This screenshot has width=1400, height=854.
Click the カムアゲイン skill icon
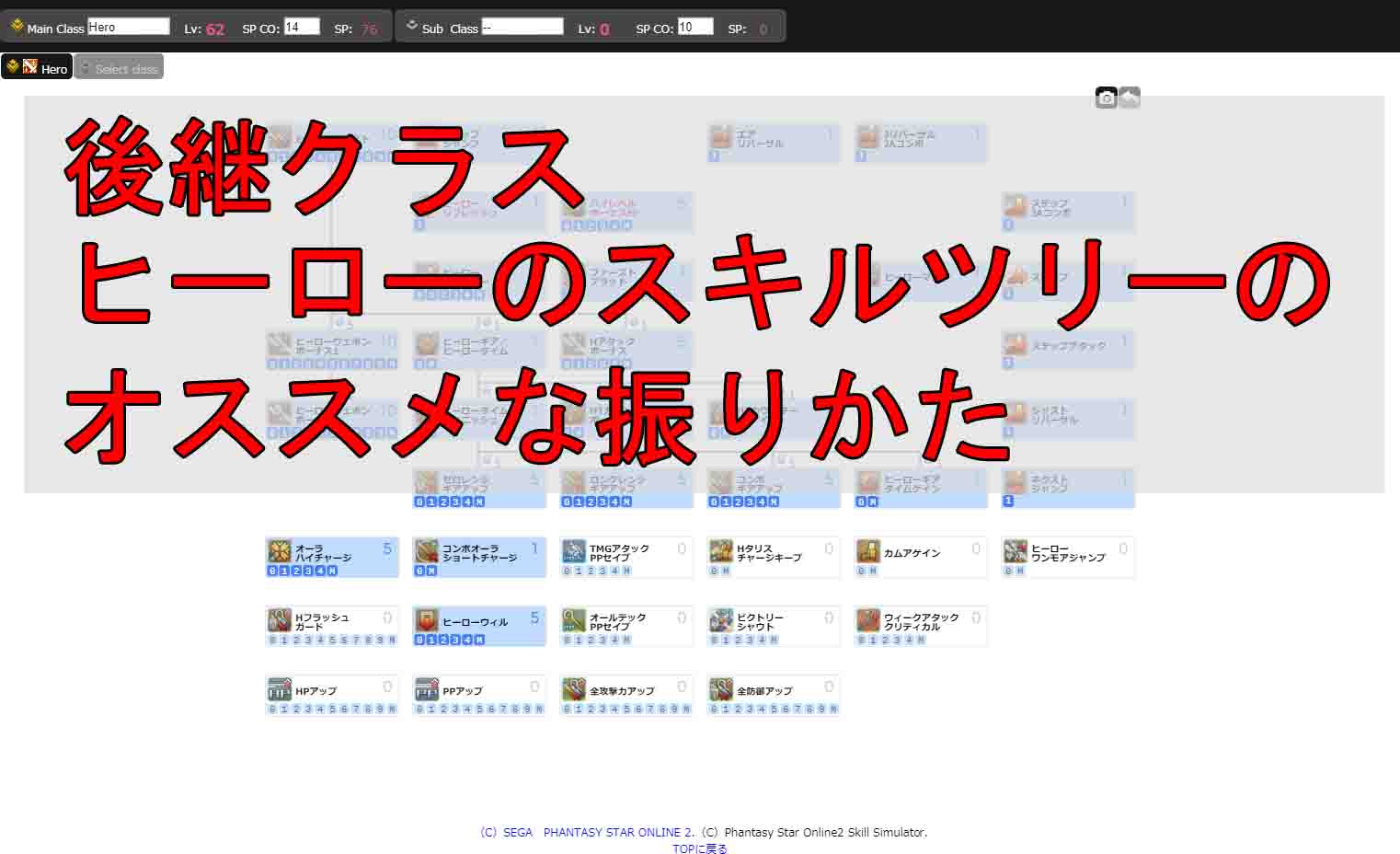point(868,551)
